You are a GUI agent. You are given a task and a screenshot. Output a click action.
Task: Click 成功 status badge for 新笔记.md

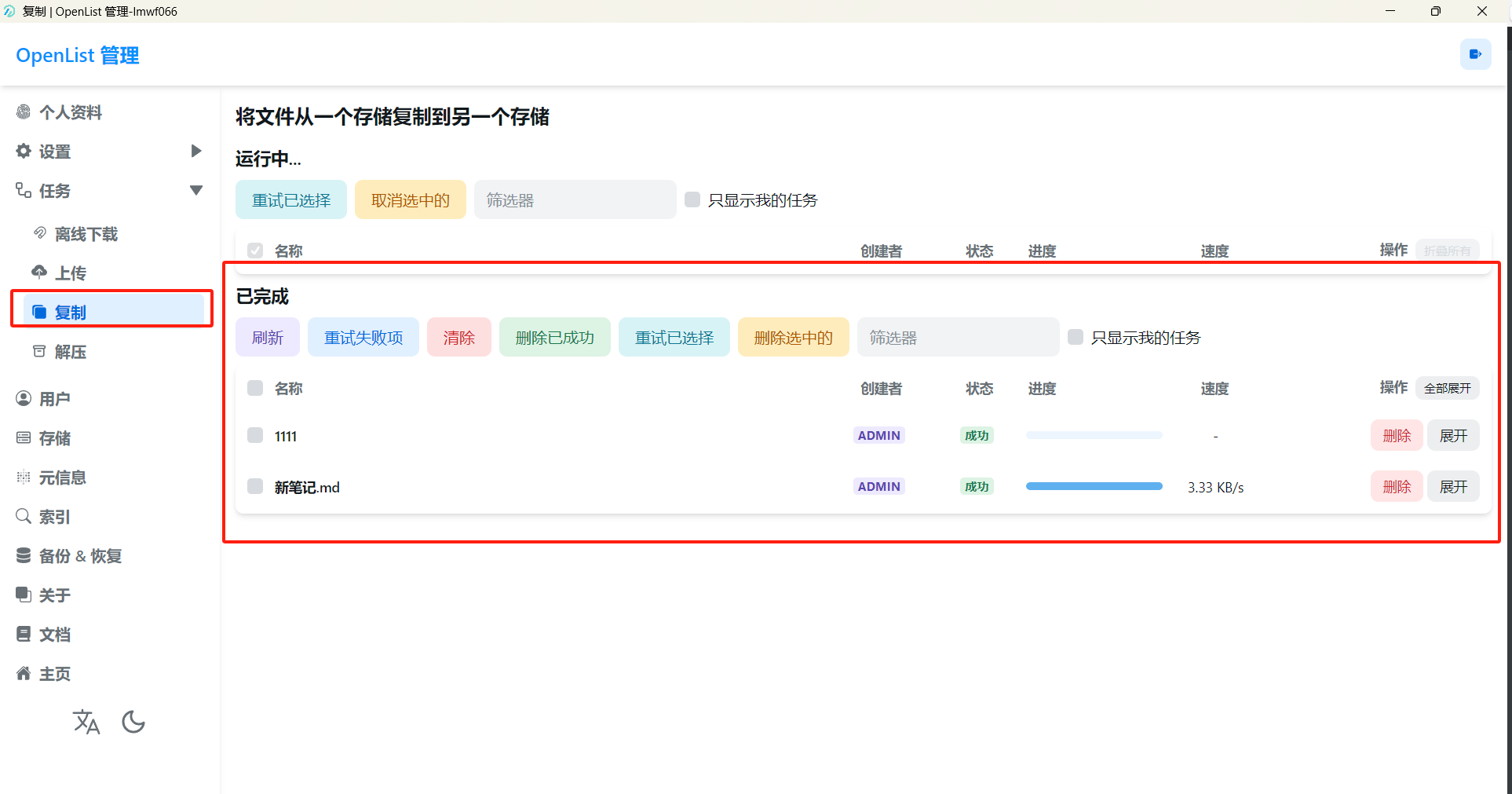pyautogui.click(x=977, y=486)
